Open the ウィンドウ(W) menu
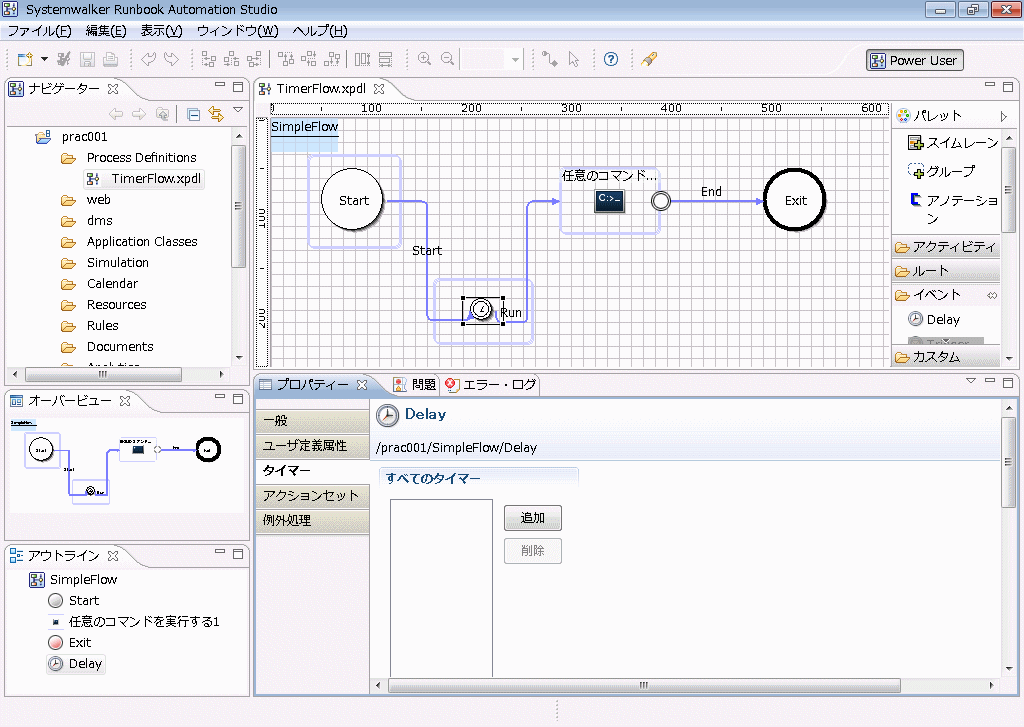 237,31
